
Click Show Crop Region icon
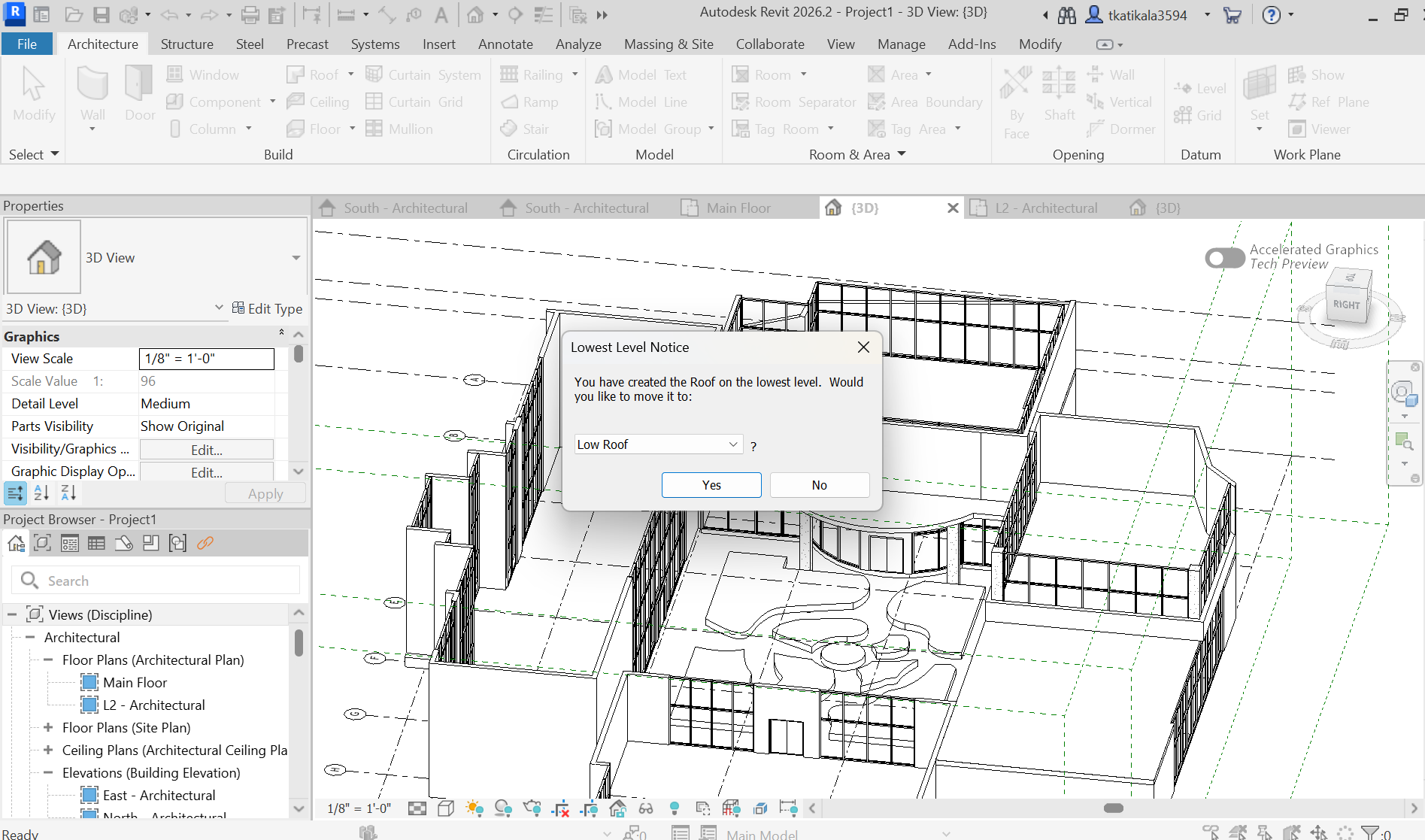[590, 808]
